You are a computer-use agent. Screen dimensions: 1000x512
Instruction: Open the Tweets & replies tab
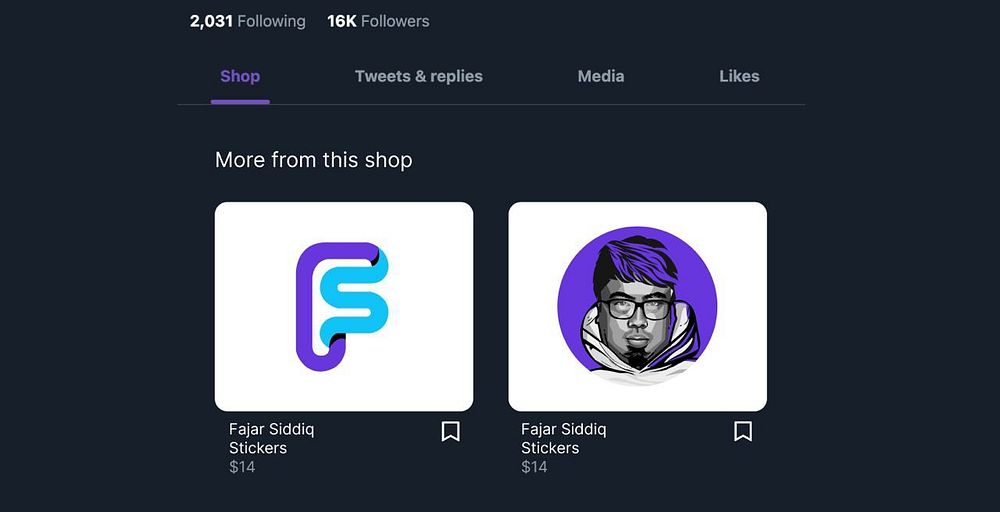pyautogui.click(x=418, y=76)
